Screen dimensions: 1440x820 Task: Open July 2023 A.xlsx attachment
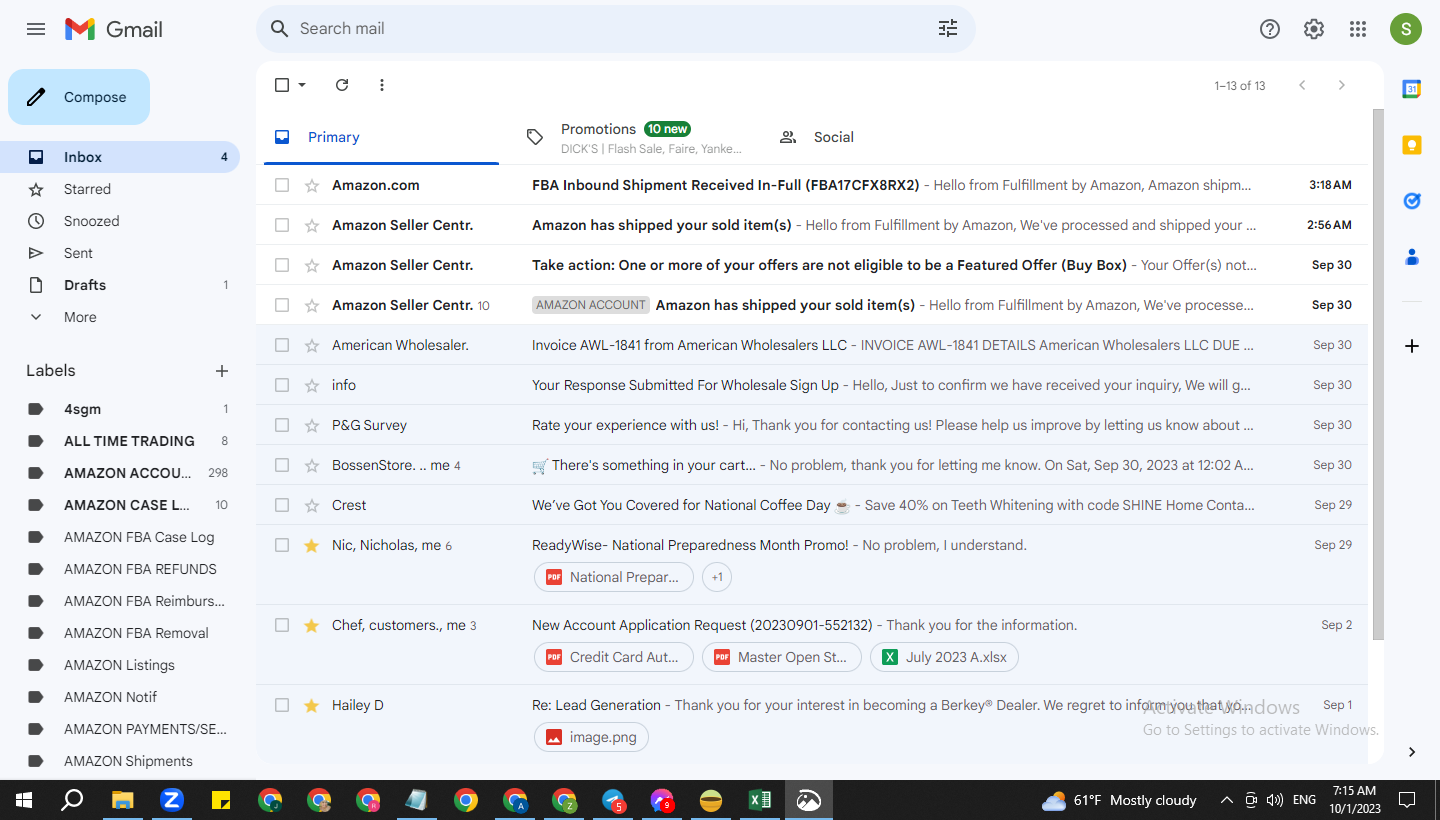(945, 657)
